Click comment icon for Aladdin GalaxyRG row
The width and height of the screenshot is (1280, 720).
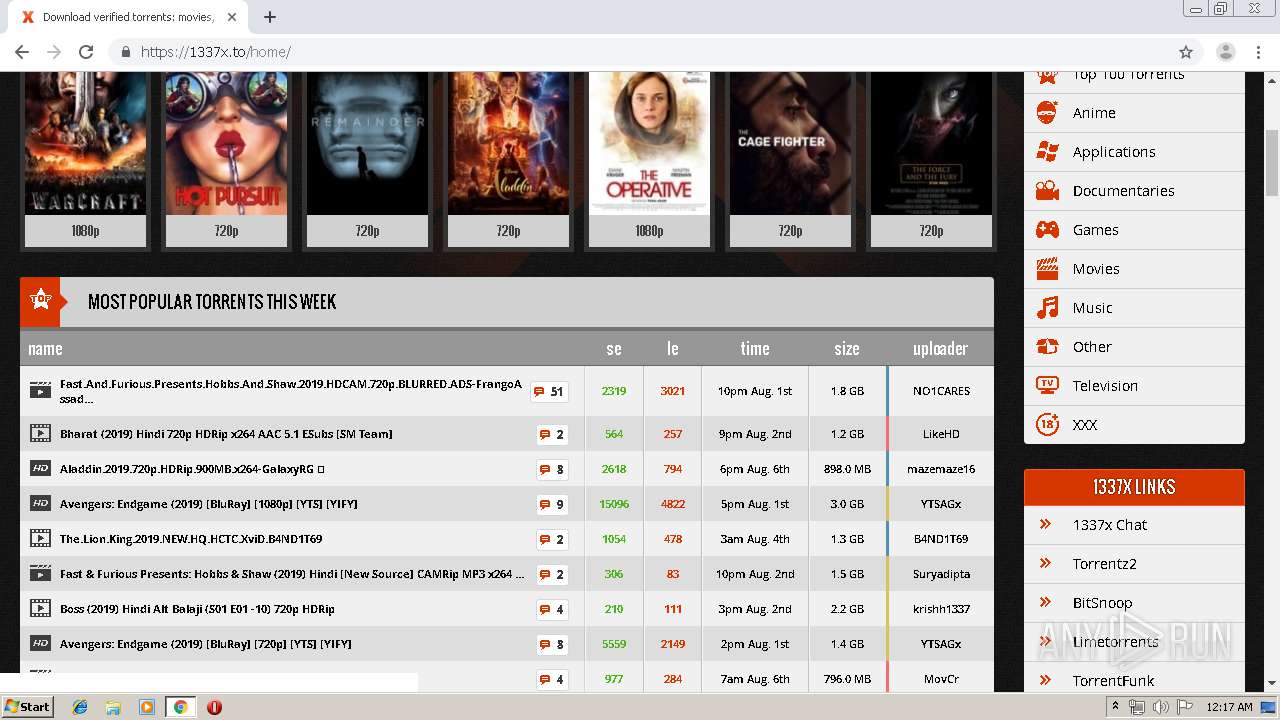click(x=545, y=470)
